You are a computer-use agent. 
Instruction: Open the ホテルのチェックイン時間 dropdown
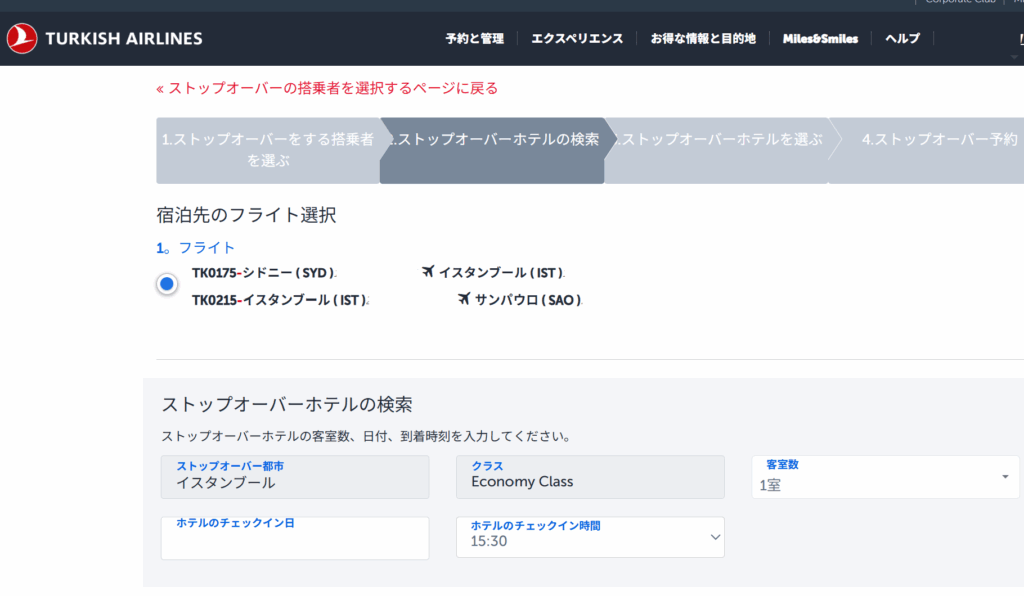pyautogui.click(x=590, y=537)
